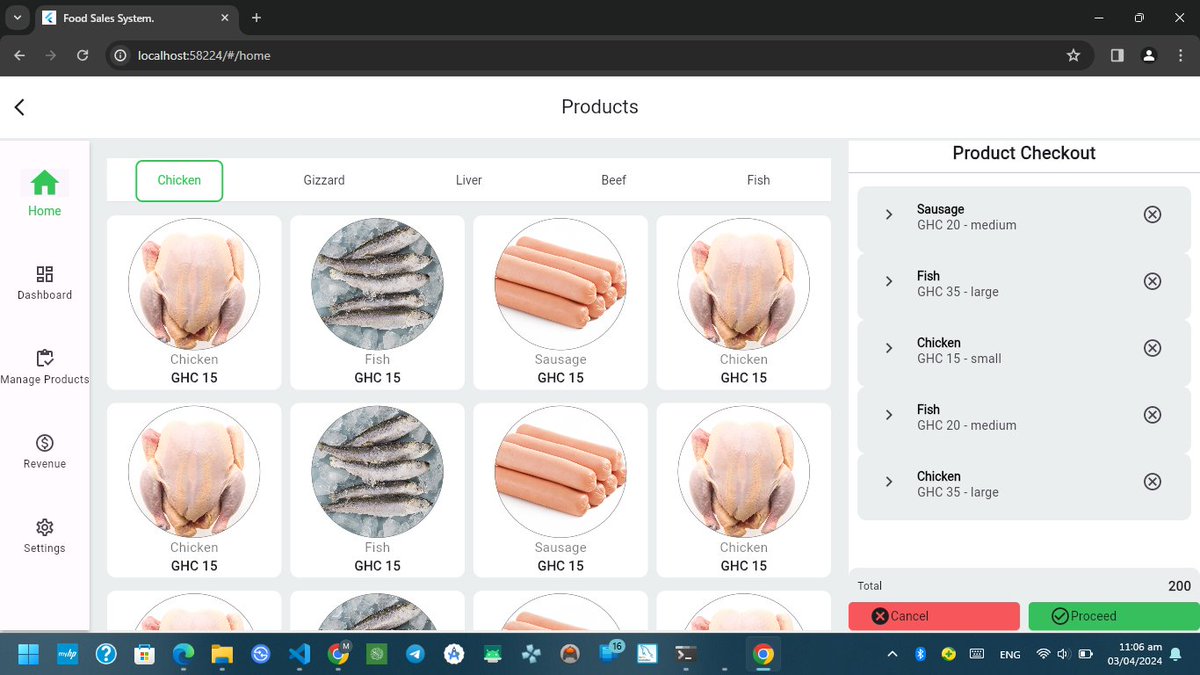The image size is (1200, 675).
Task: Add the second-row Fish product card
Action: point(377,490)
